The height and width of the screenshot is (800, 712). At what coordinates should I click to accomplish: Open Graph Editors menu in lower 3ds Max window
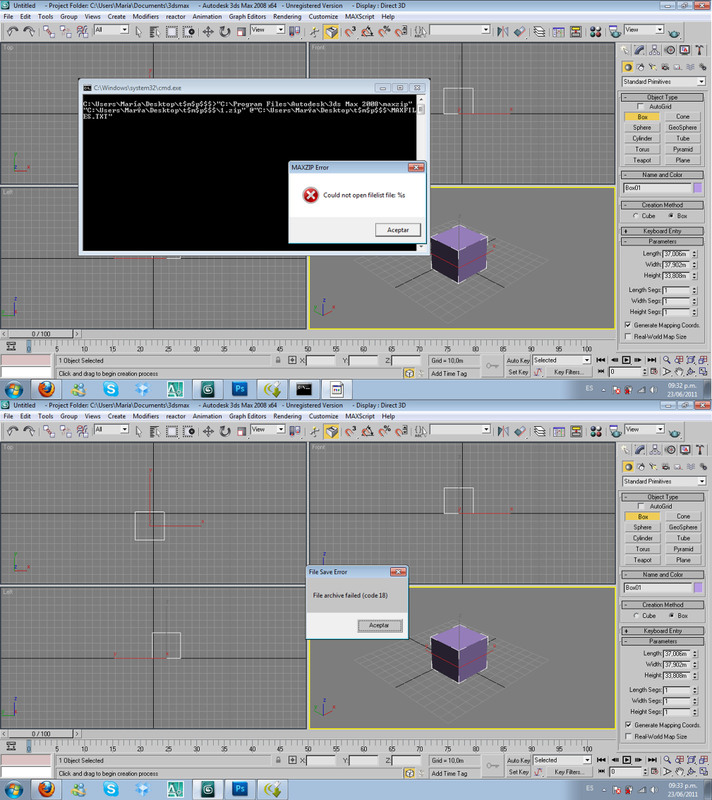click(247, 416)
